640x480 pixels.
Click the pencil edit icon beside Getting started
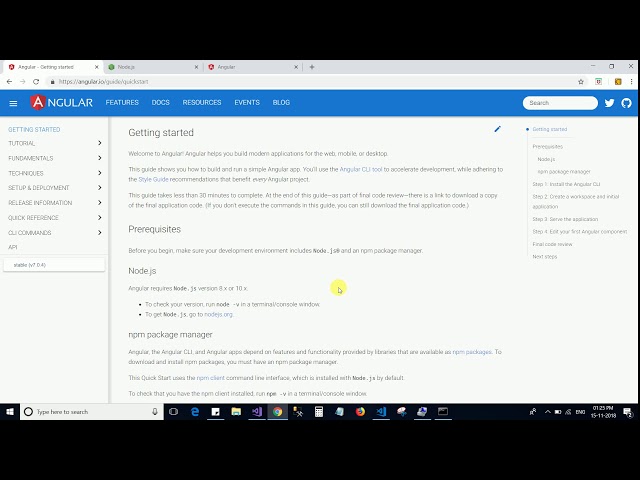pyautogui.click(x=497, y=129)
